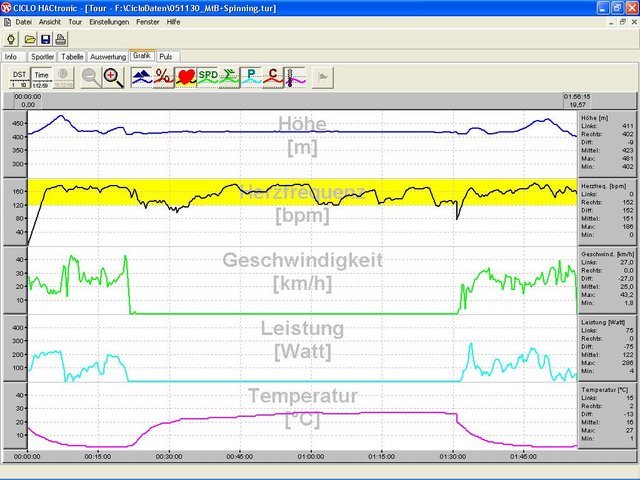Image resolution: width=640 pixels, height=480 pixels.
Task: Click the Geschwind. Max value 43,2
Action: click(627, 295)
